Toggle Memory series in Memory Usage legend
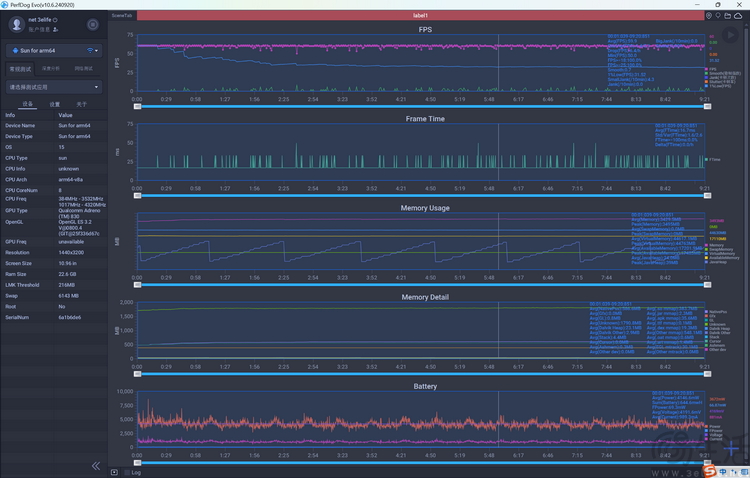750x478 pixels. (x=714, y=245)
